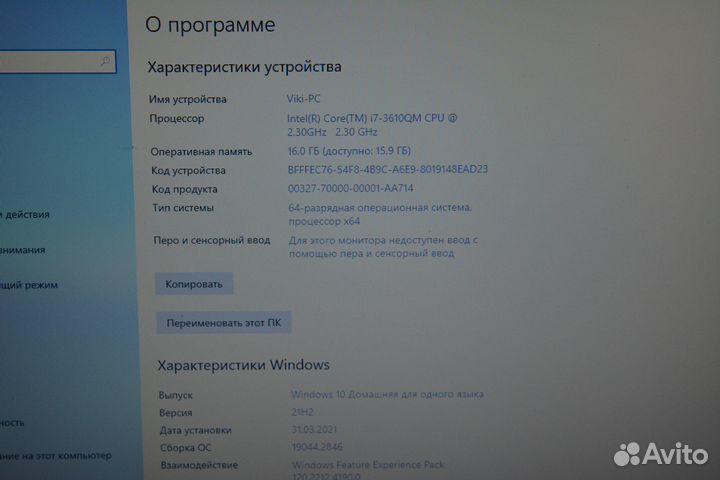This screenshot has height=480, width=720.
Task: Click the Имя устройства label
Action: (187, 99)
